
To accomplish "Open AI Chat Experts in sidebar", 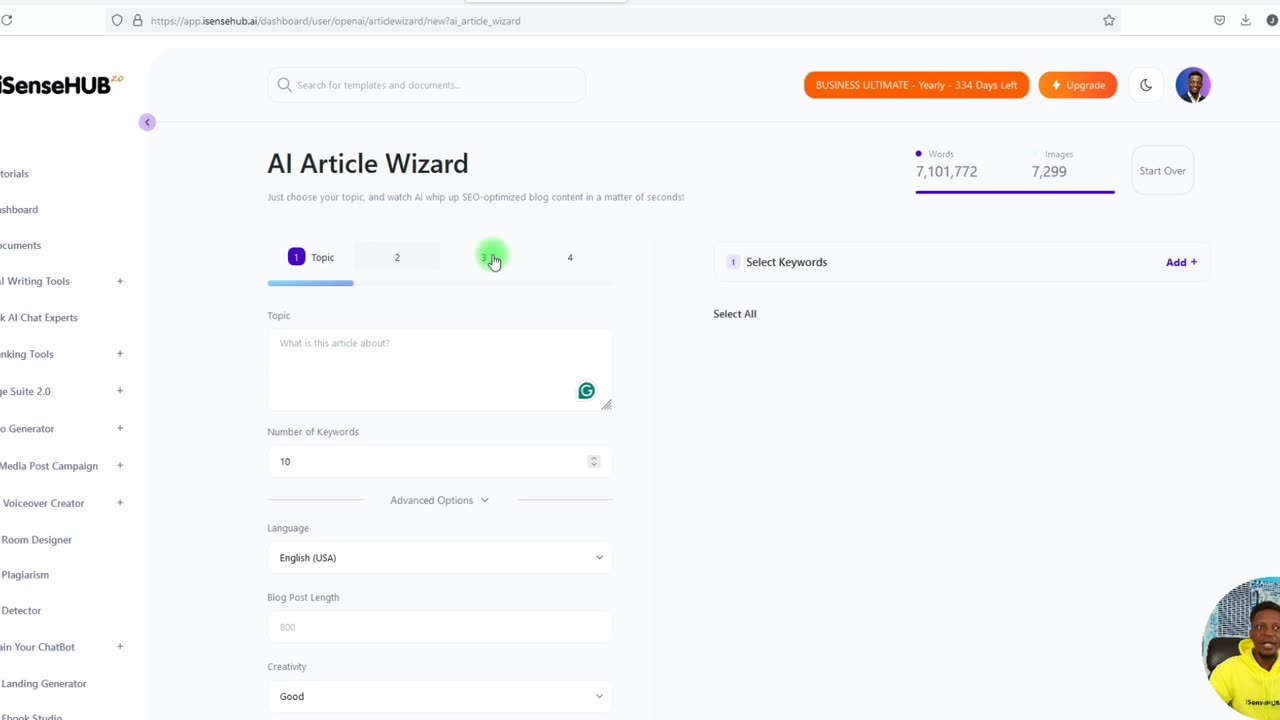I will 38,318.
